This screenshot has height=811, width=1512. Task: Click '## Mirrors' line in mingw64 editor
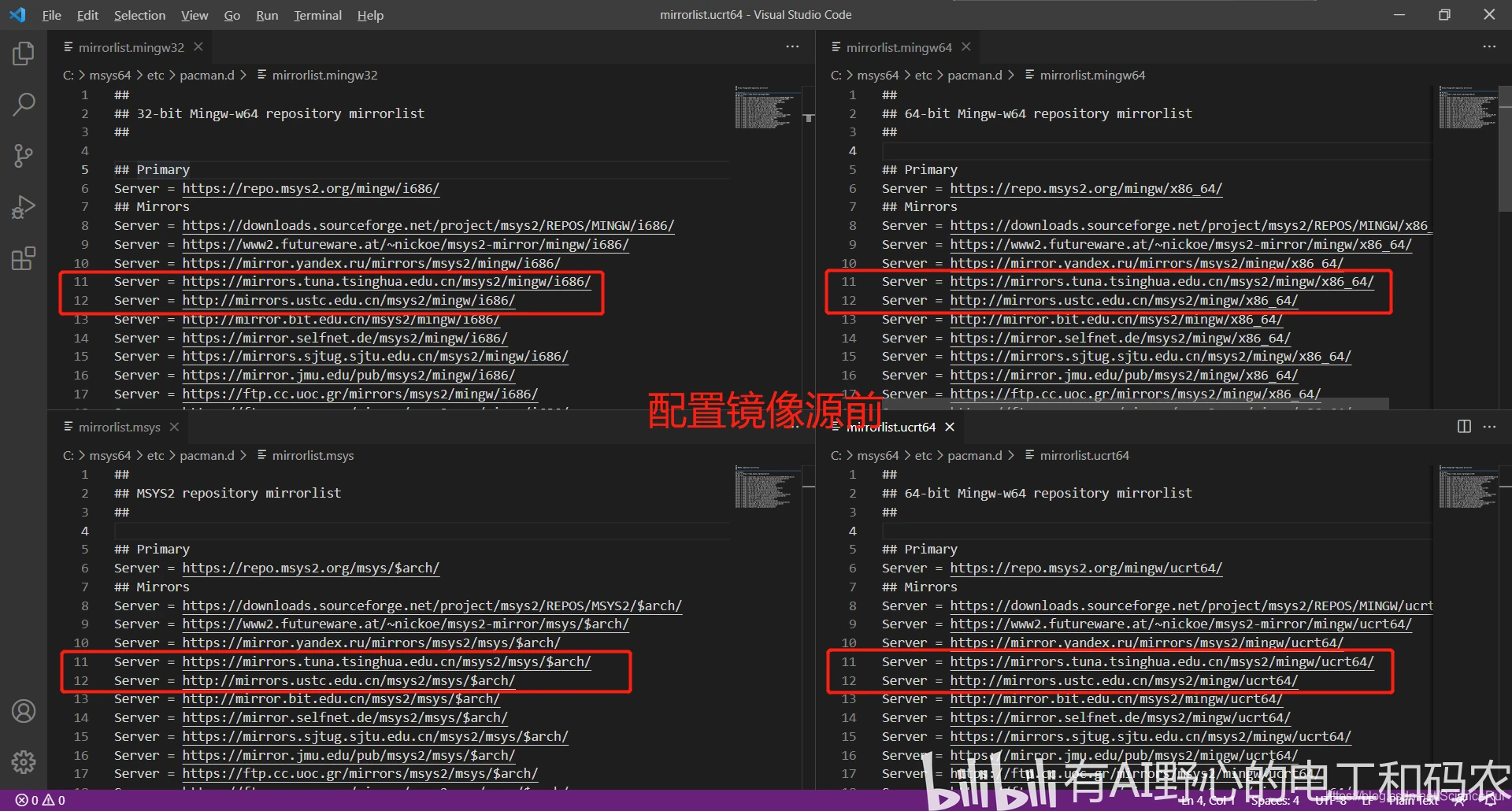[920, 206]
